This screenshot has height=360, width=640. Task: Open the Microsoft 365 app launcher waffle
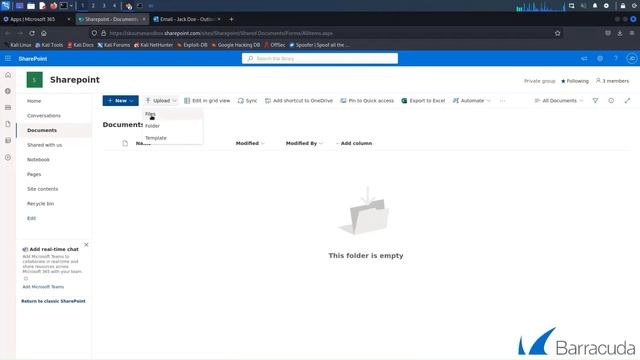(x=8, y=58)
